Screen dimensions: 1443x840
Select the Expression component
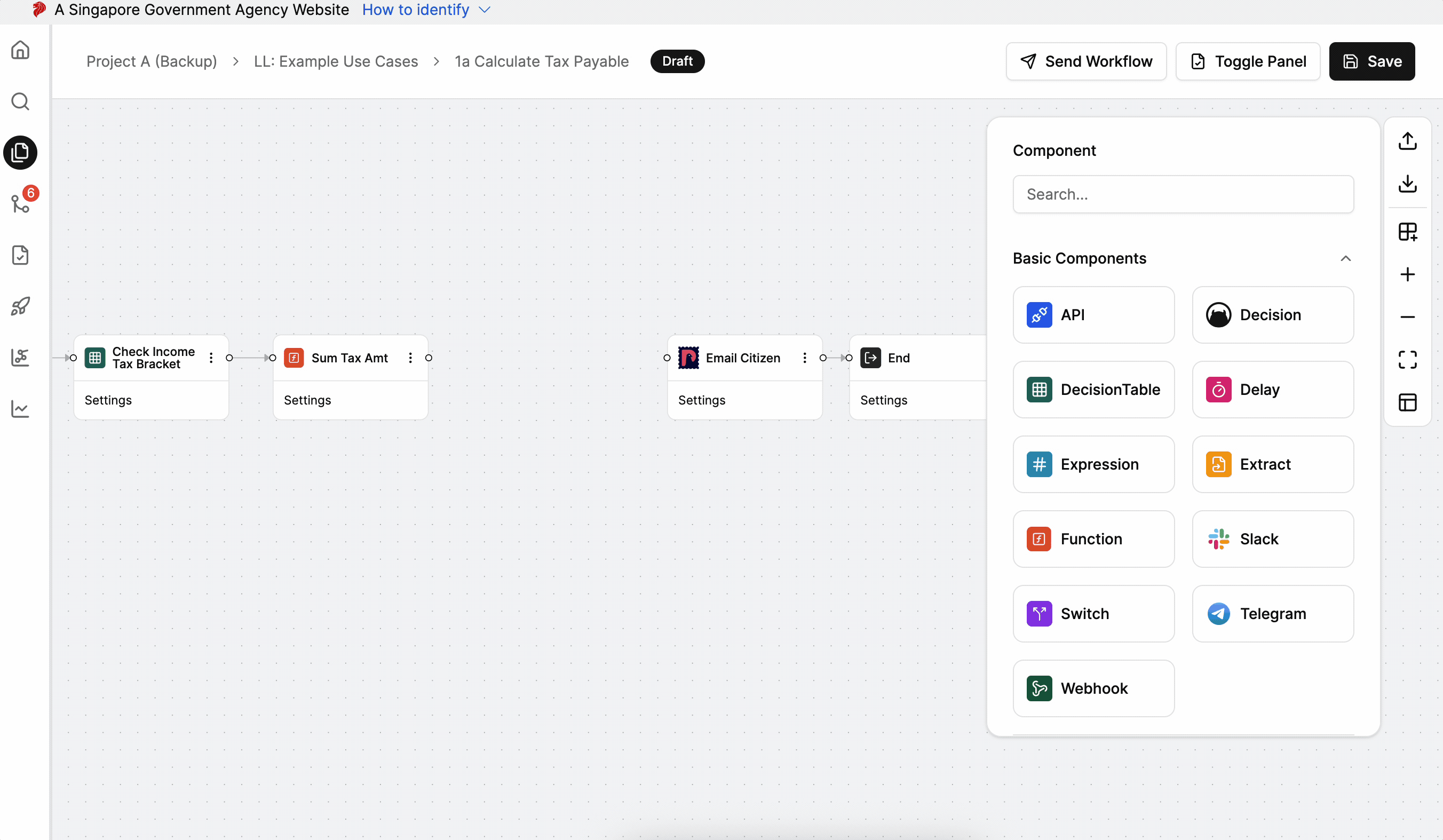pos(1093,464)
